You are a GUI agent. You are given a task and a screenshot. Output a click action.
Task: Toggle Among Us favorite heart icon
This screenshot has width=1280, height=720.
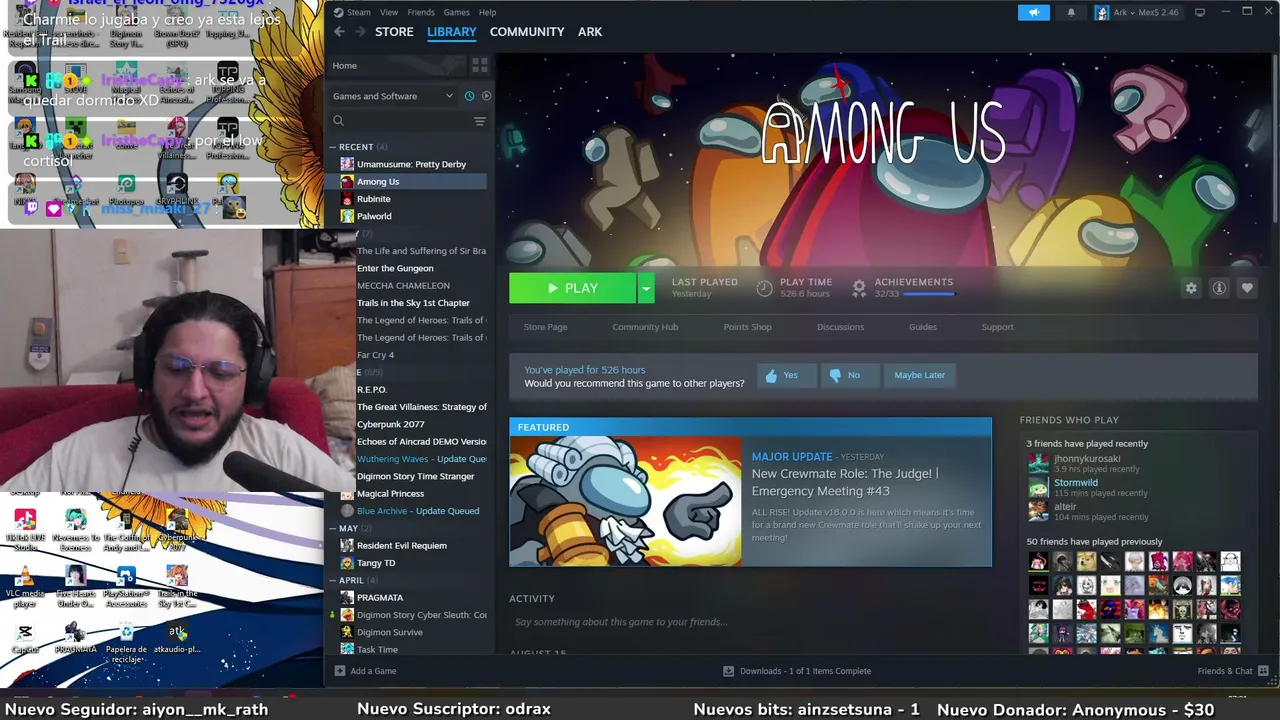1247,288
